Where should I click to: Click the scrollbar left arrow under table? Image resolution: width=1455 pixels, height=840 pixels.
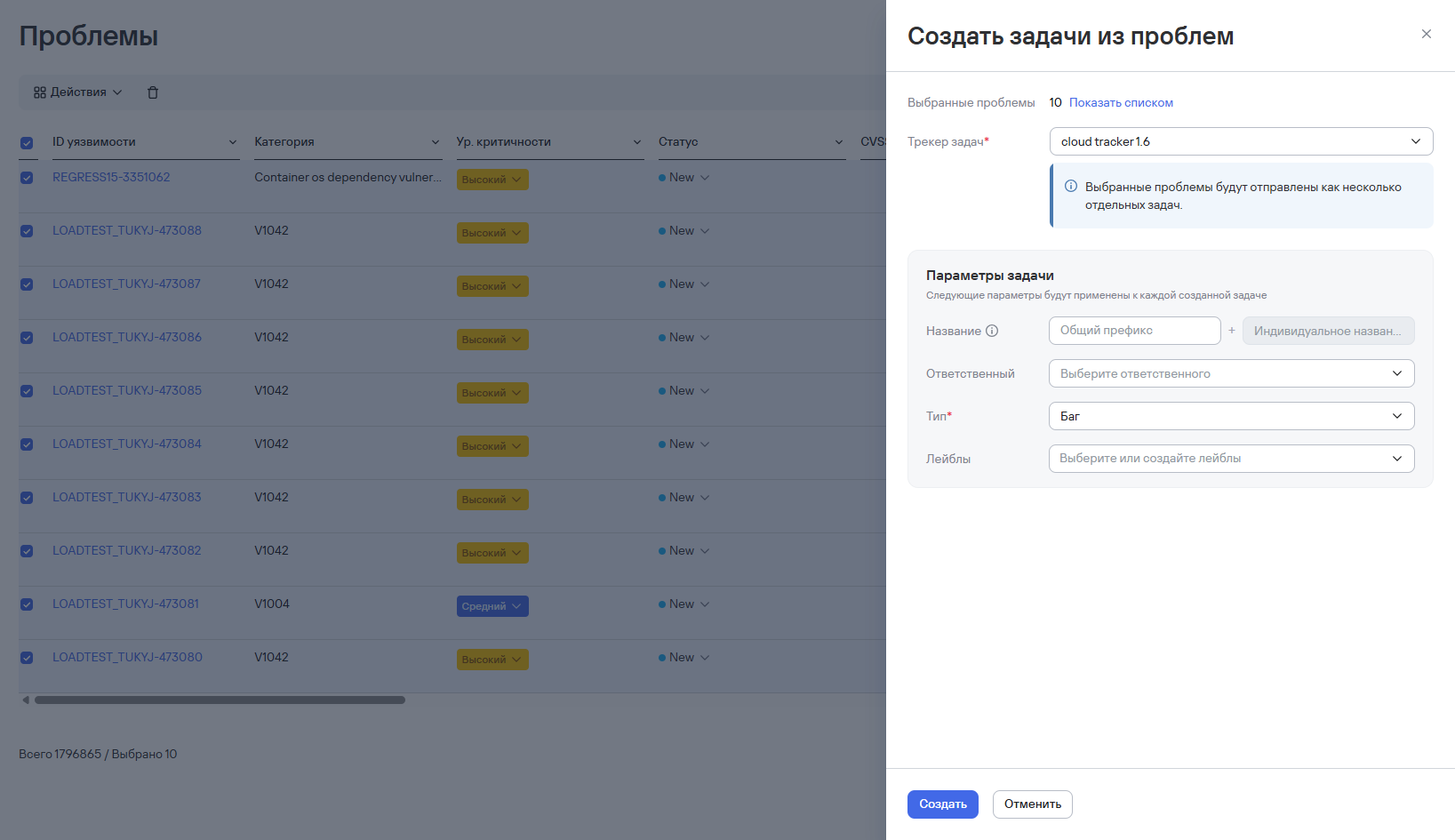(26, 700)
